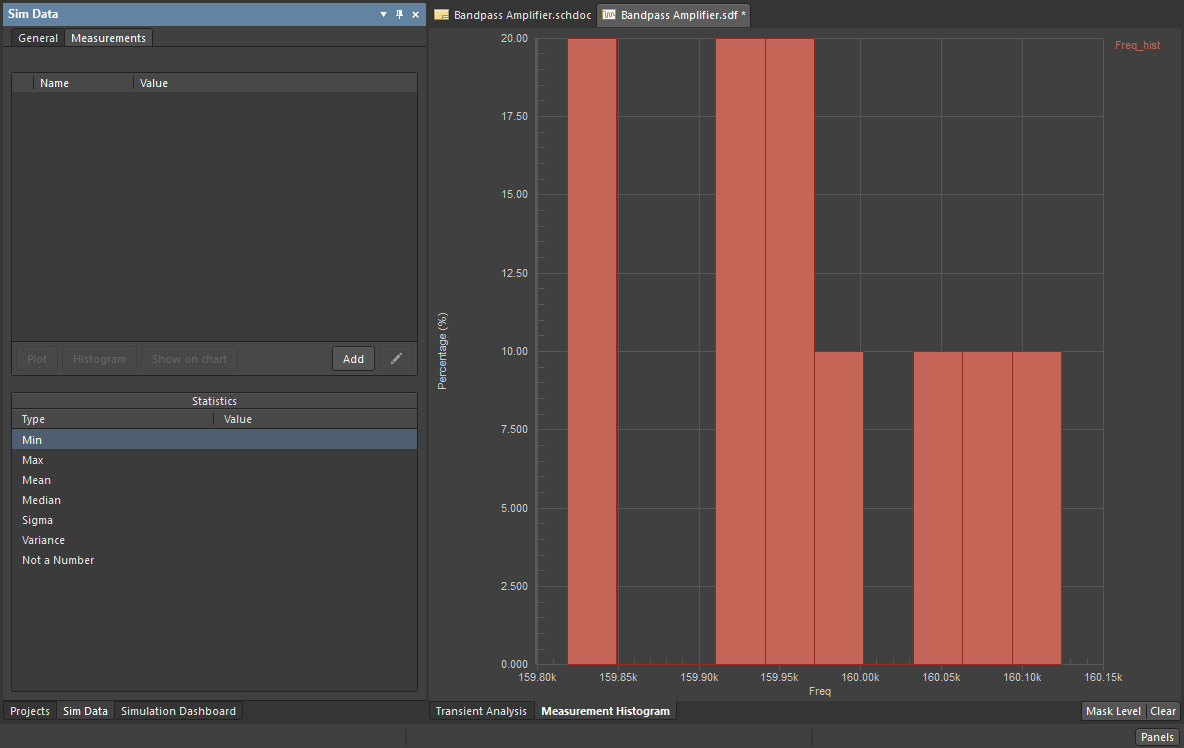Switch to the Measurements tab

point(108,38)
